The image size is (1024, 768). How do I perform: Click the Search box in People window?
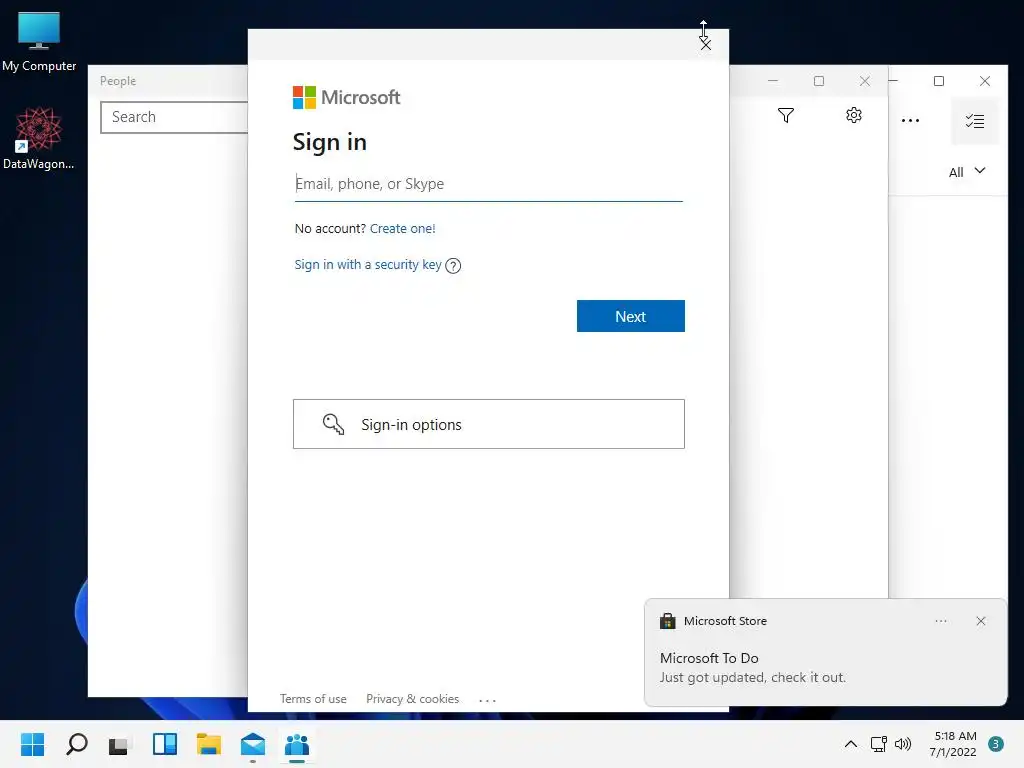click(x=174, y=117)
